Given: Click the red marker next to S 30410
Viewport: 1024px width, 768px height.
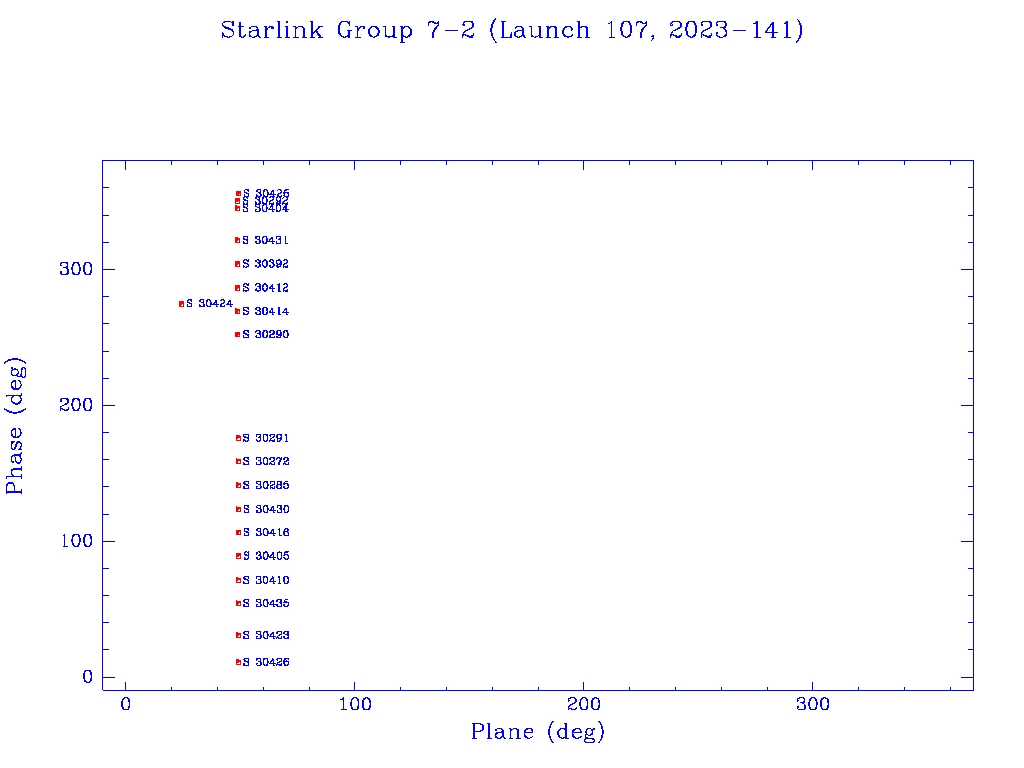Looking at the screenshot, I should (238, 581).
